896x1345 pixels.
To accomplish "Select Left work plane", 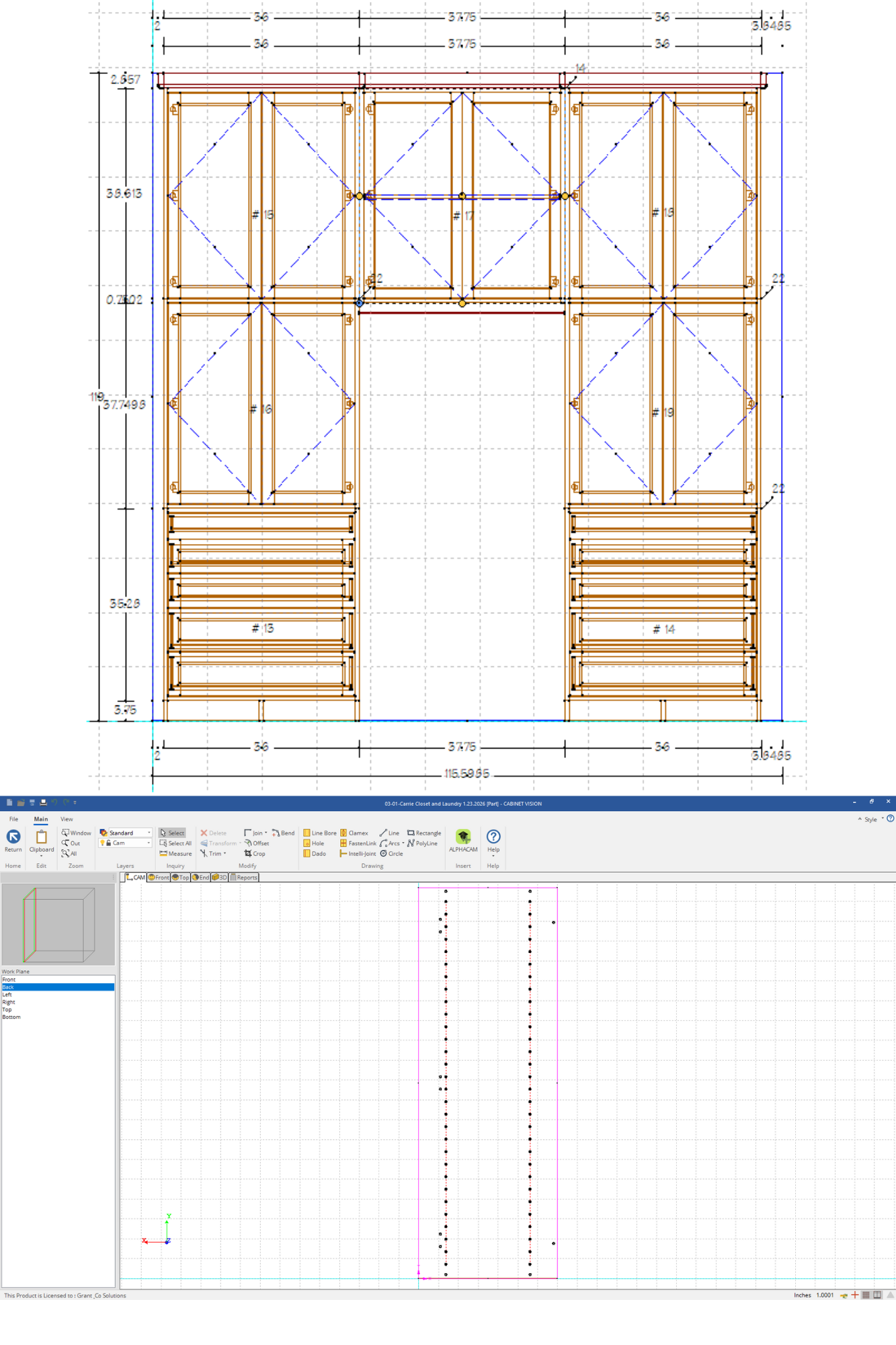I will tap(58, 995).
